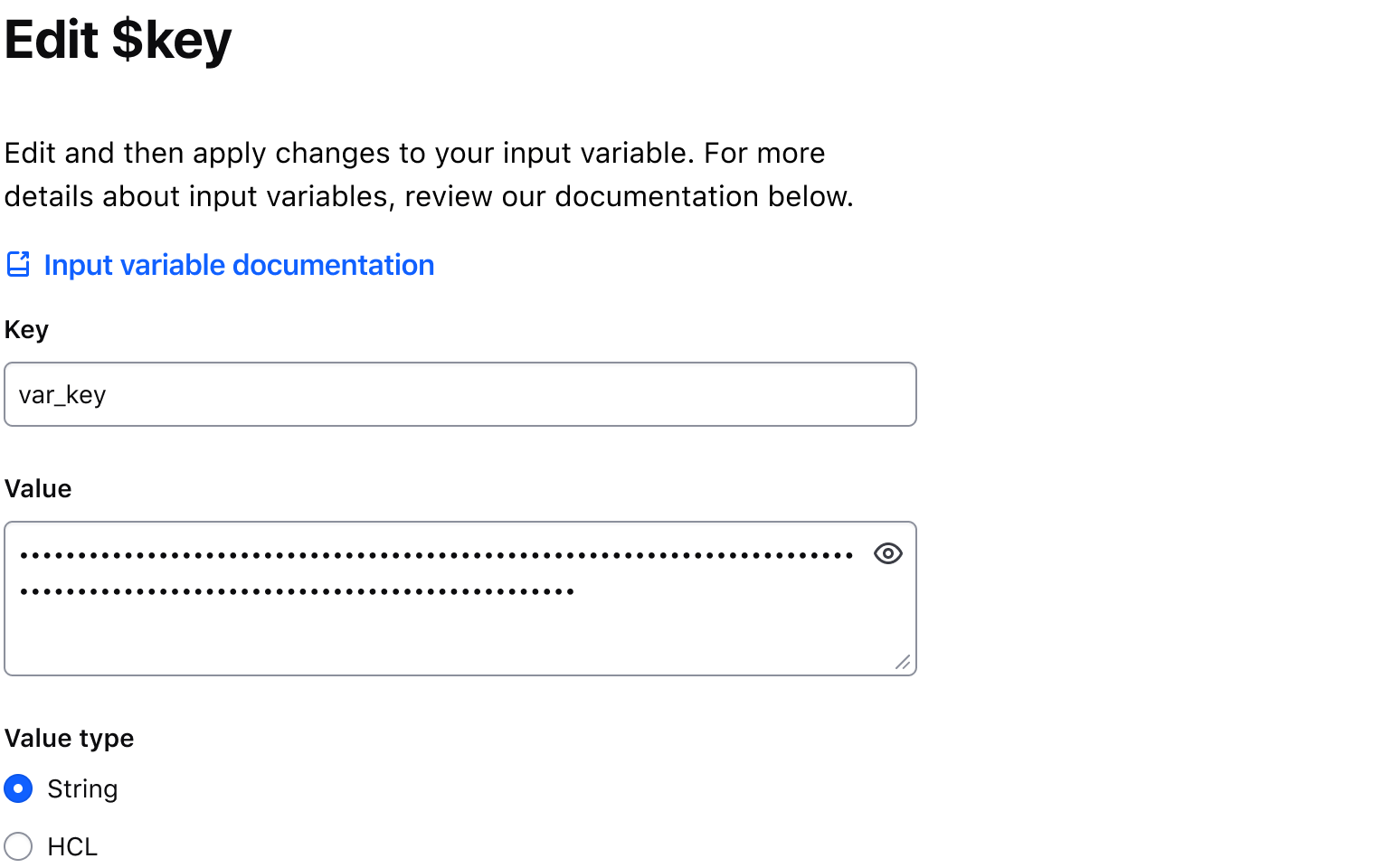The width and height of the screenshot is (1393, 868).
Task: Click inside the Key input field
Action: click(x=452, y=394)
